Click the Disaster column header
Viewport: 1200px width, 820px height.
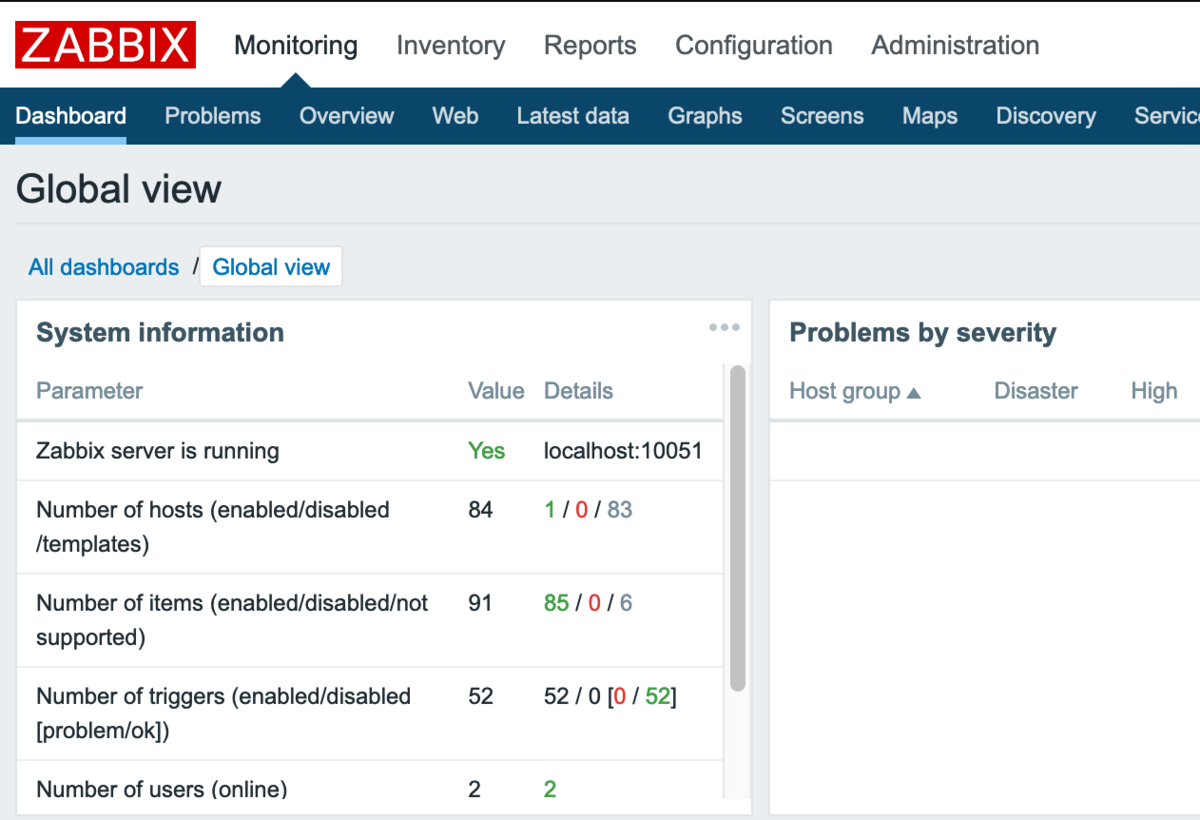(x=1036, y=391)
